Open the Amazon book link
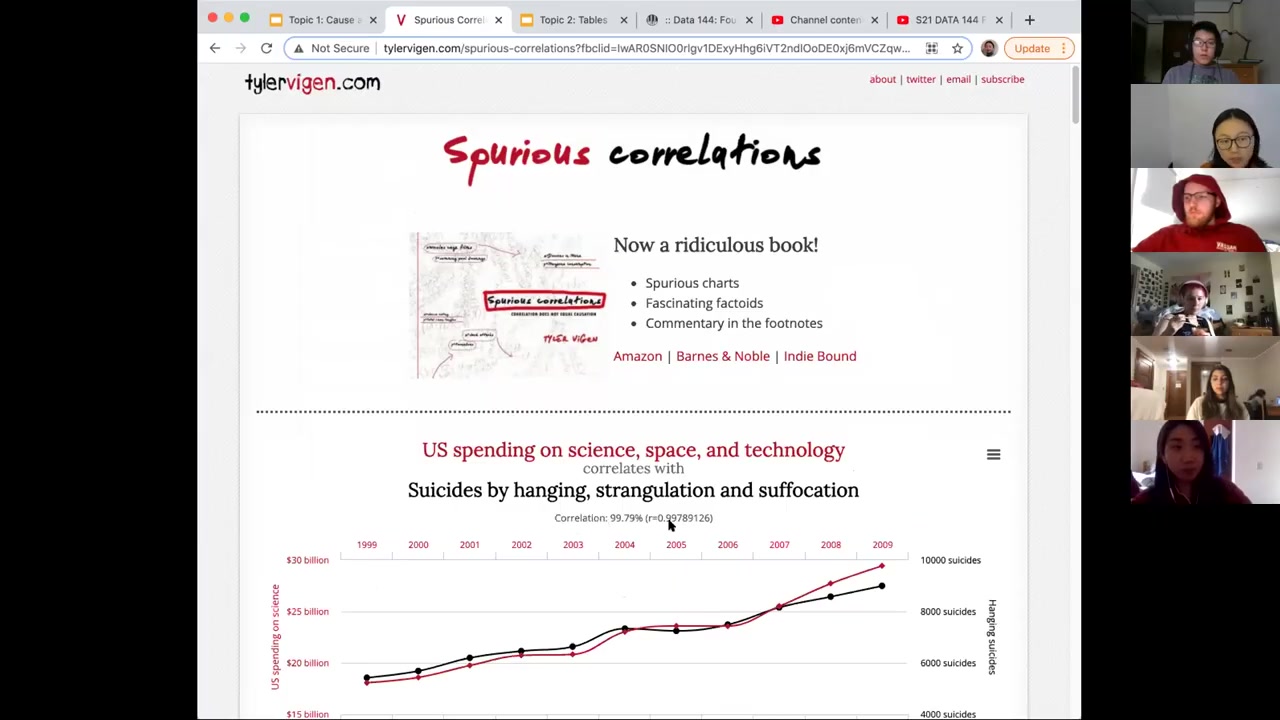 (637, 356)
